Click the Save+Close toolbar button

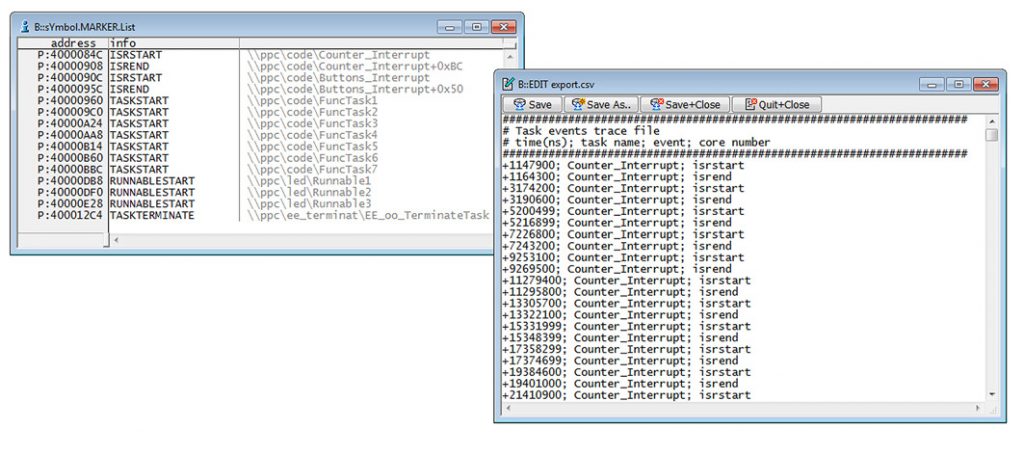tap(684, 104)
